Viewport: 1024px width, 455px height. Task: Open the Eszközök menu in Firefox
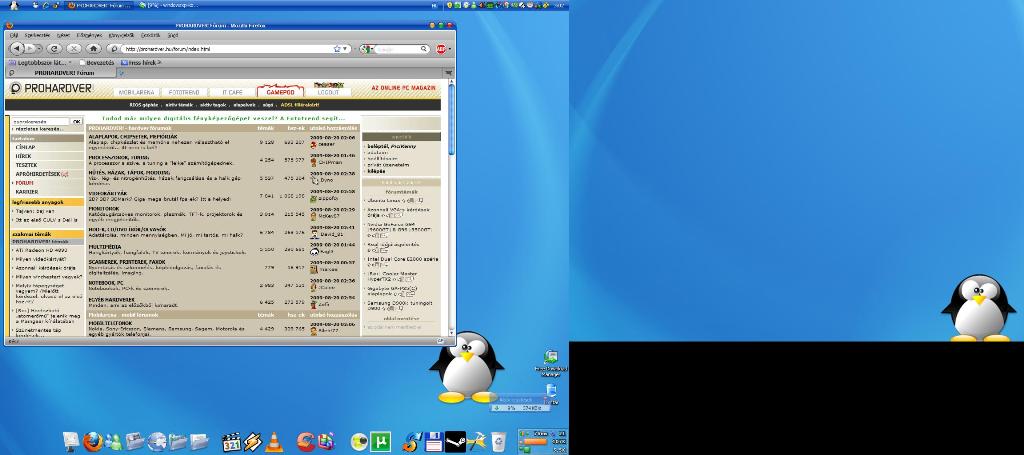click(151, 35)
